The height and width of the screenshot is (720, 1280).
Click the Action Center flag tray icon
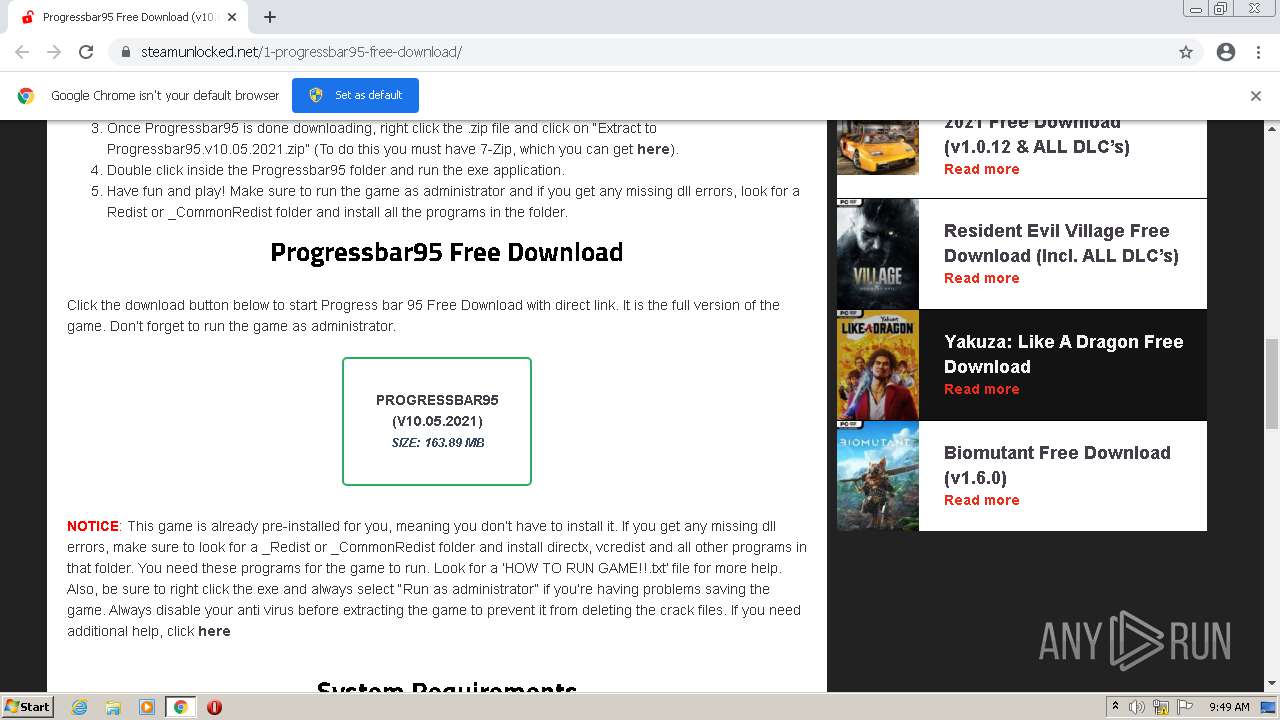click(x=1185, y=707)
